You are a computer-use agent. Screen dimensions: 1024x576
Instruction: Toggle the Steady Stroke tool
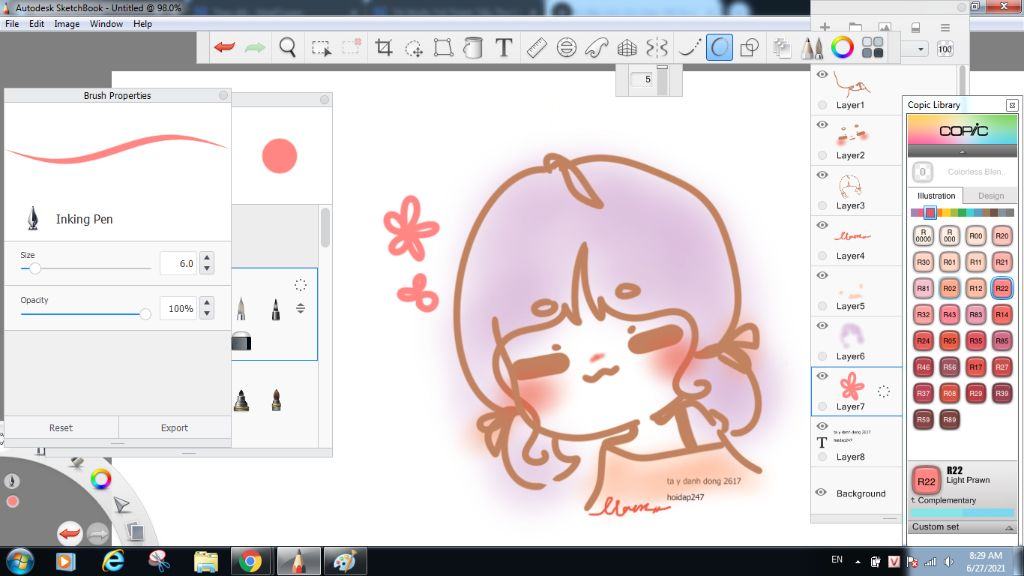[x=689, y=47]
